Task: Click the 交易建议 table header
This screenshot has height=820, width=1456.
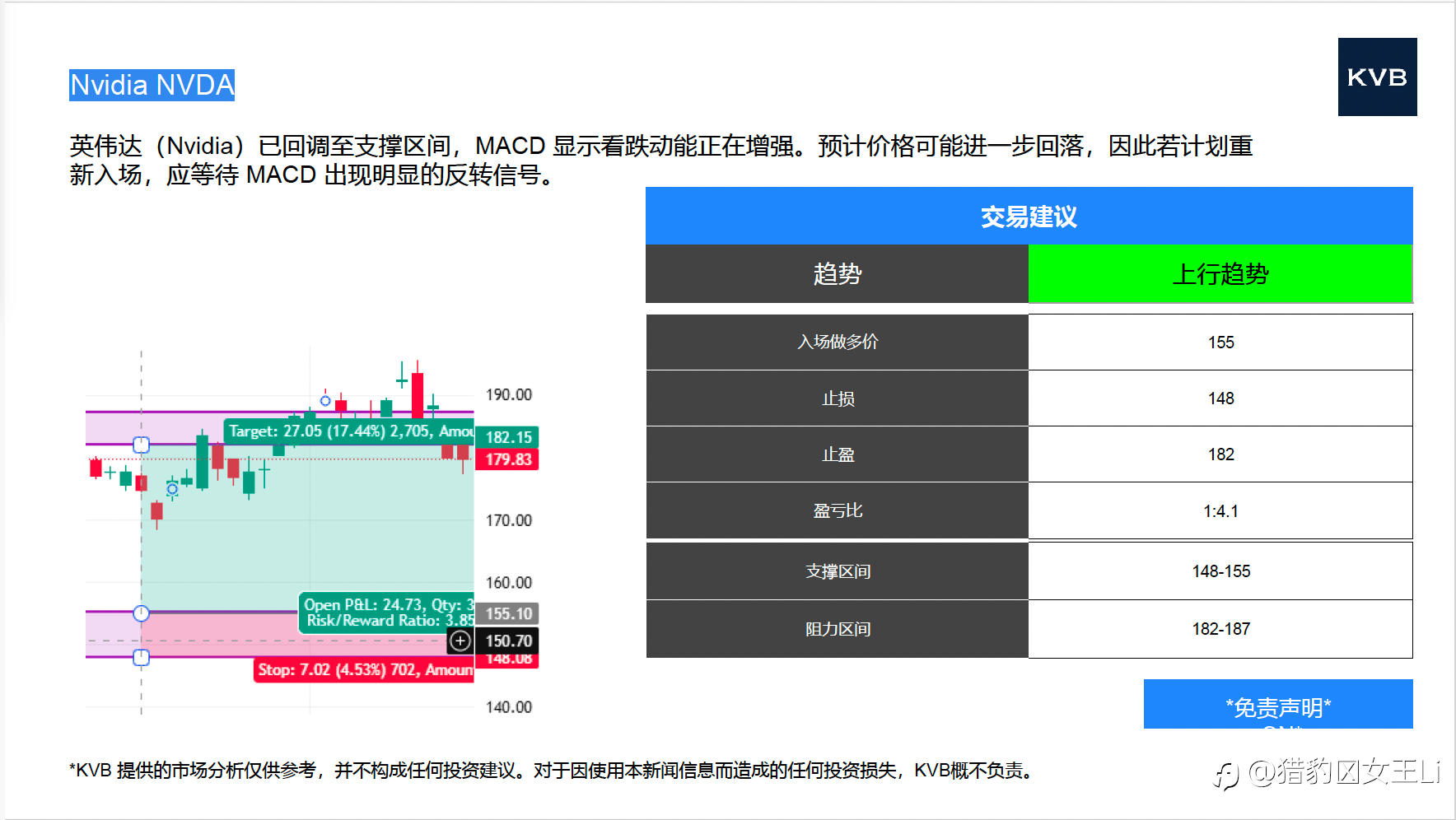Action: click(x=1029, y=216)
